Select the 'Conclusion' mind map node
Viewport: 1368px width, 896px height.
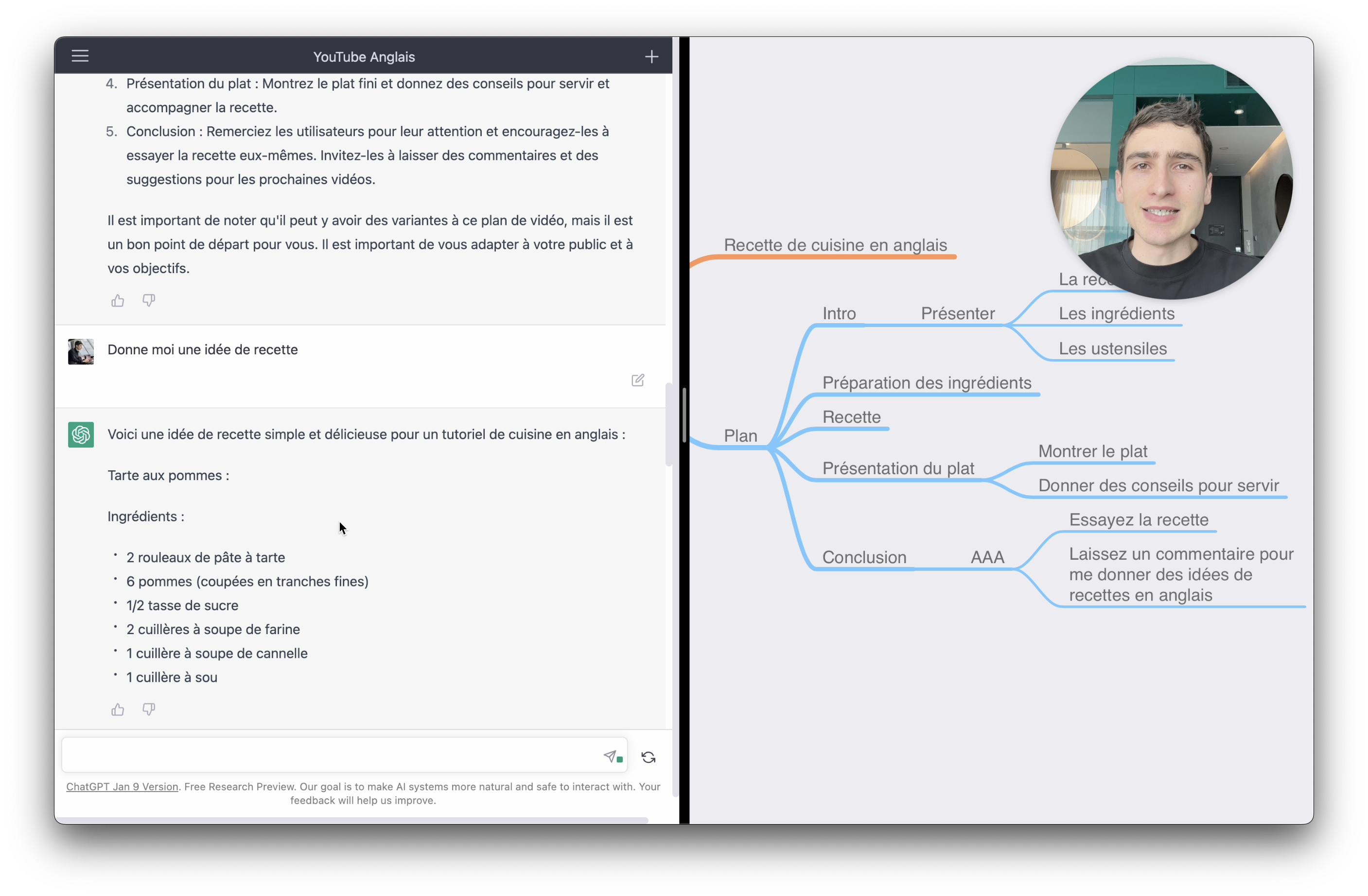pos(864,557)
